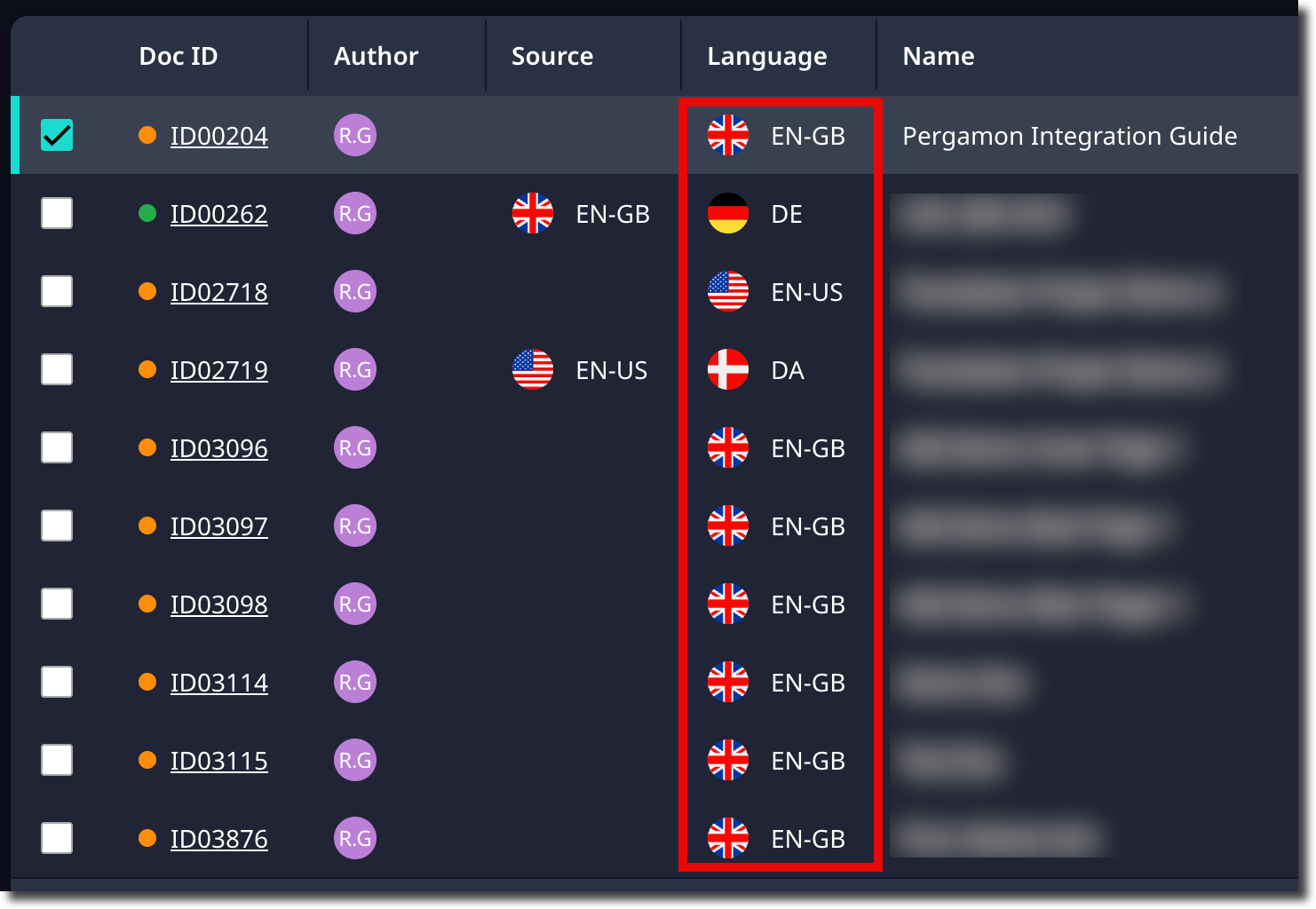Screen dimensions: 1316x909
Task: Click the Author column header
Action: click(376, 56)
